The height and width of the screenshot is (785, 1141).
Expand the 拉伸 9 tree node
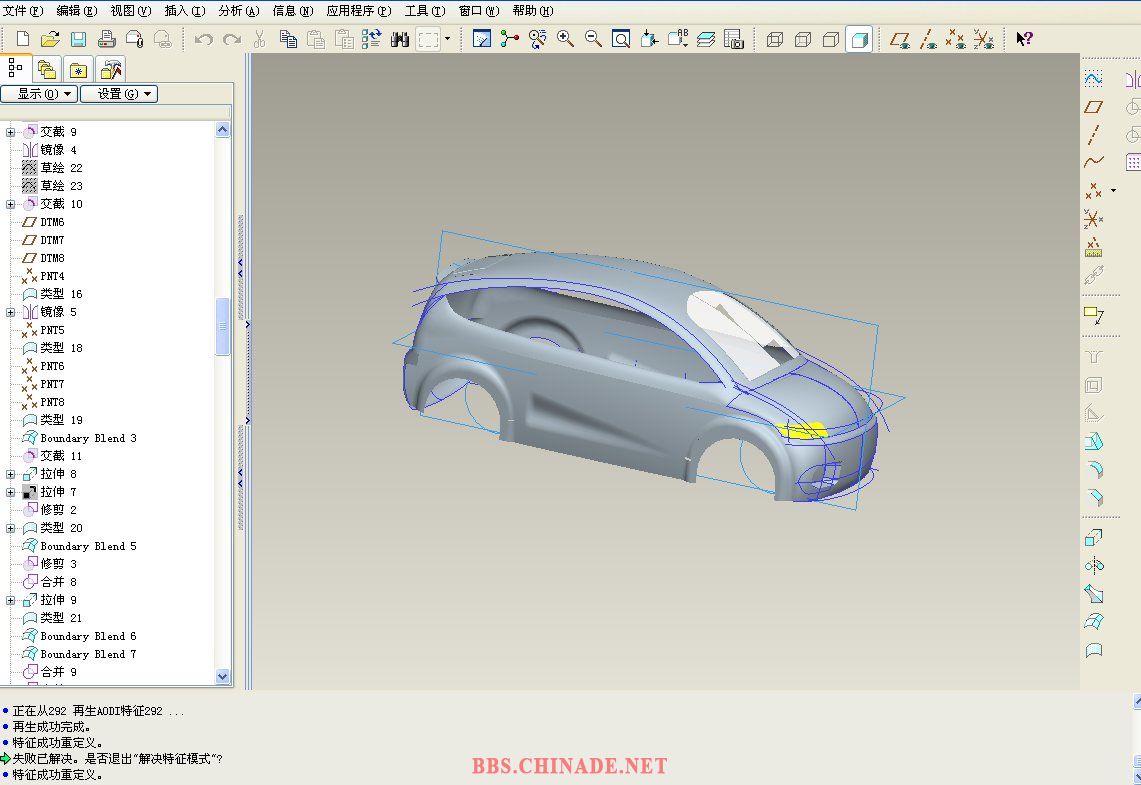coord(10,600)
